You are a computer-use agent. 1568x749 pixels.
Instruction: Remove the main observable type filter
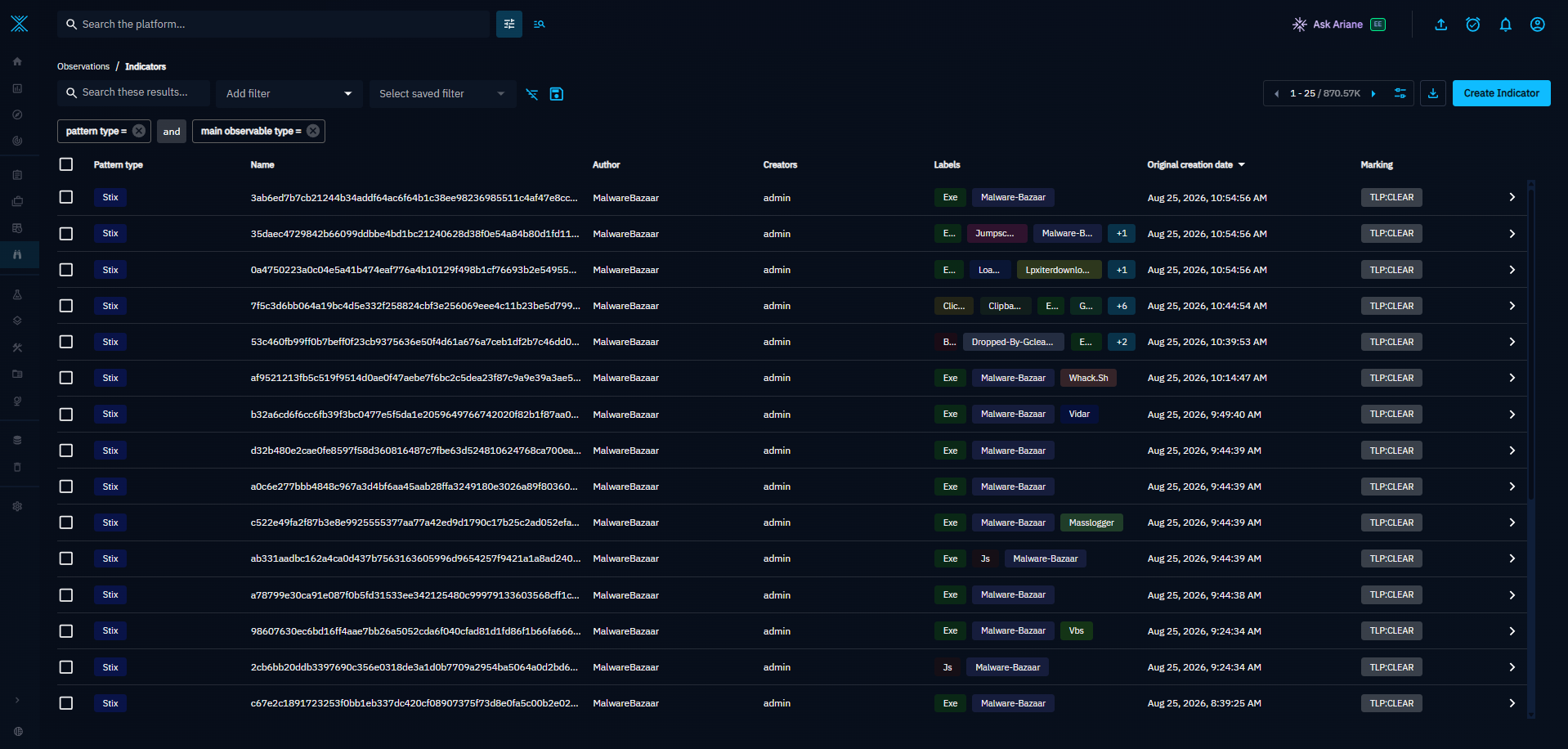tap(313, 131)
